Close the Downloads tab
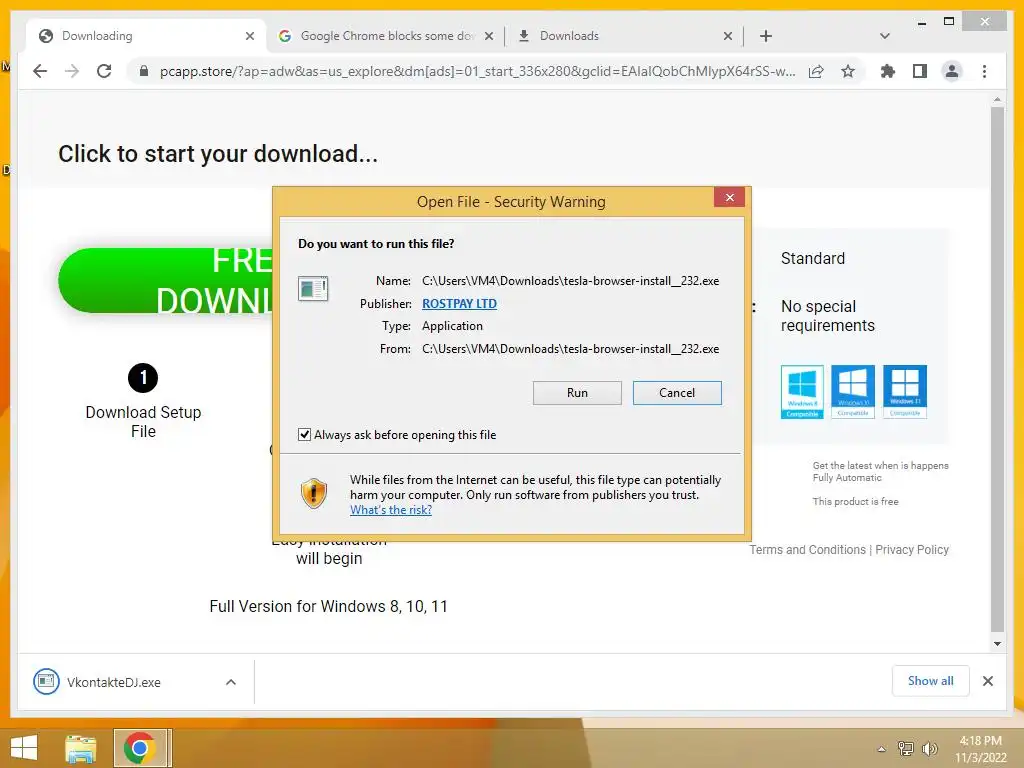 [x=728, y=36]
